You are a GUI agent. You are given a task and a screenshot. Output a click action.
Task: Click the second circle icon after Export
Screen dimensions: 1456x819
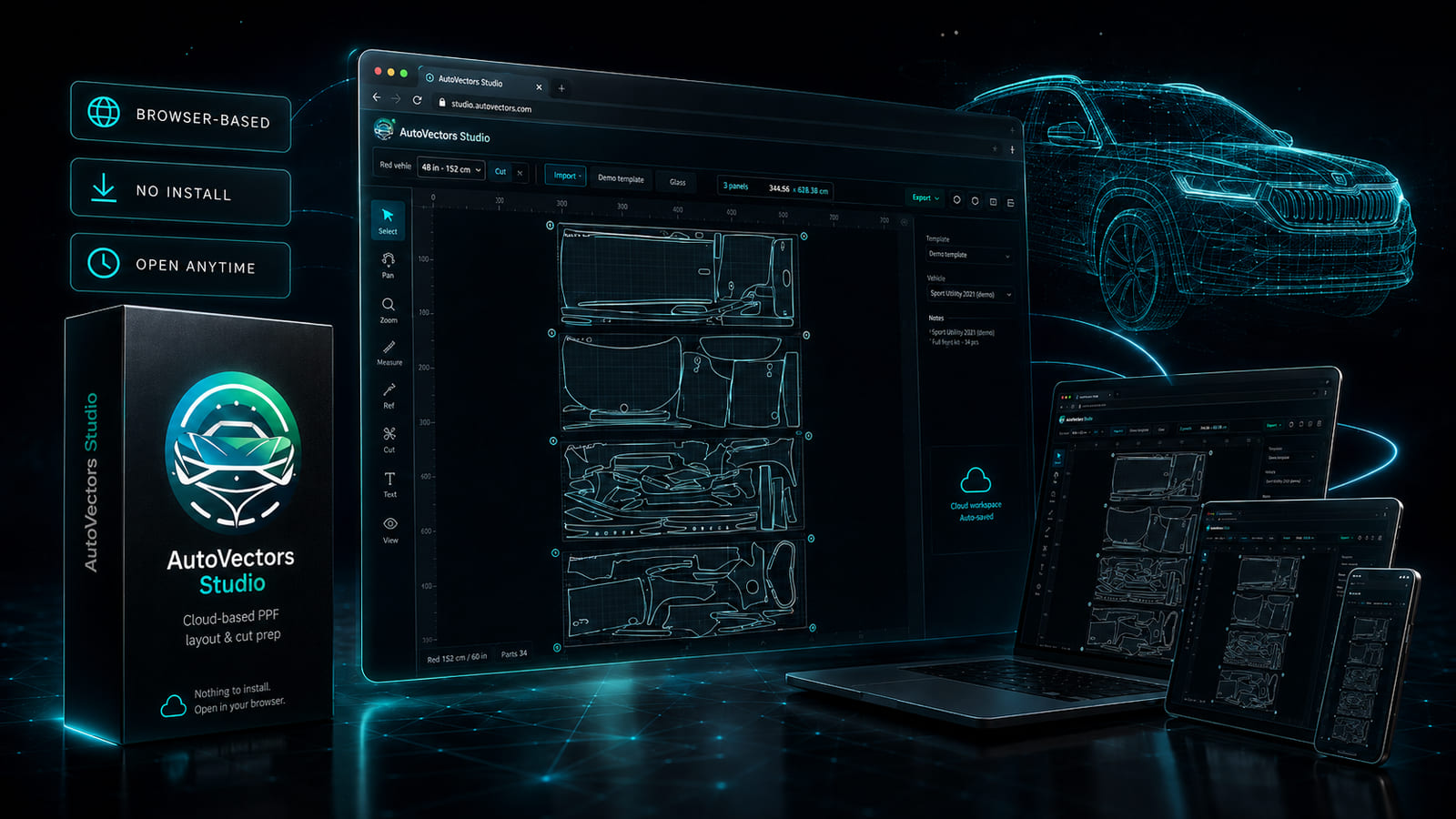975,200
